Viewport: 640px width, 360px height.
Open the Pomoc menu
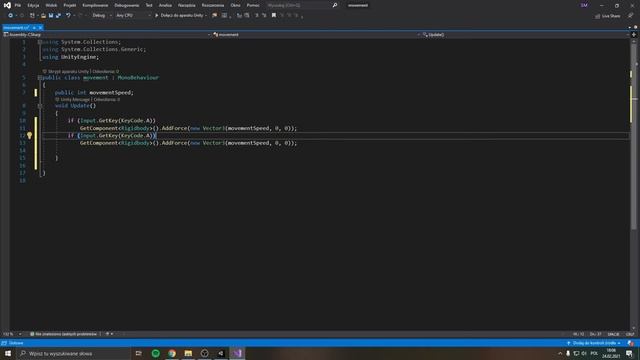[x=253, y=5]
